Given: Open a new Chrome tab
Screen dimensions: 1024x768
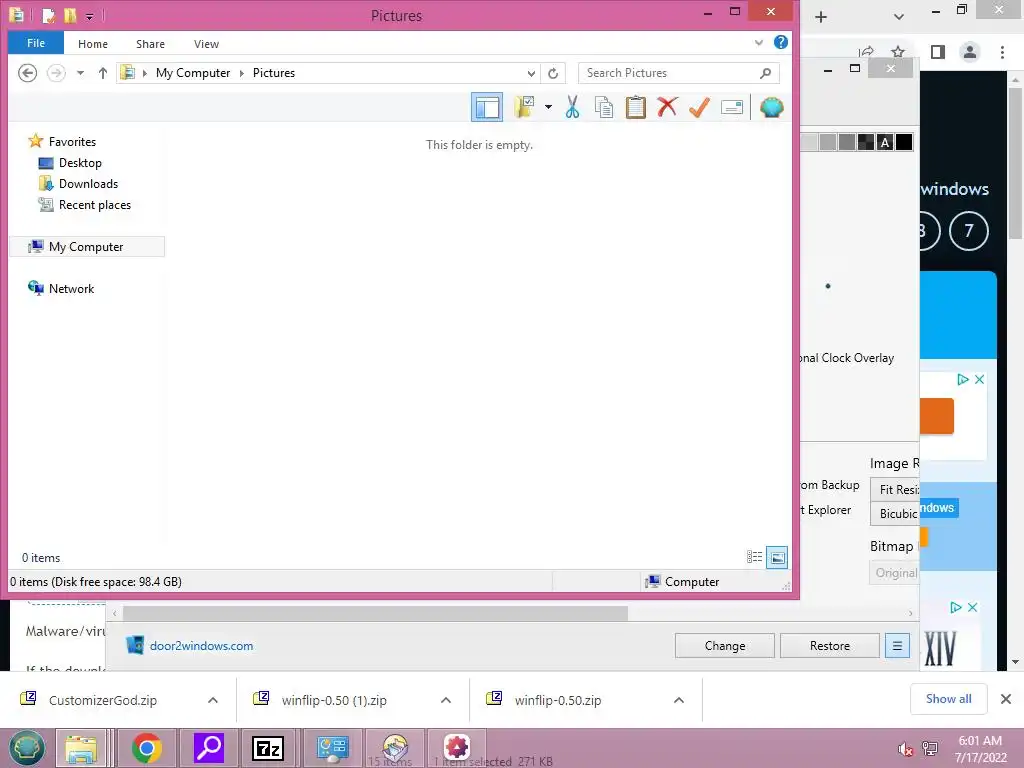Looking at the screenshot, I should tap(821, 17).
